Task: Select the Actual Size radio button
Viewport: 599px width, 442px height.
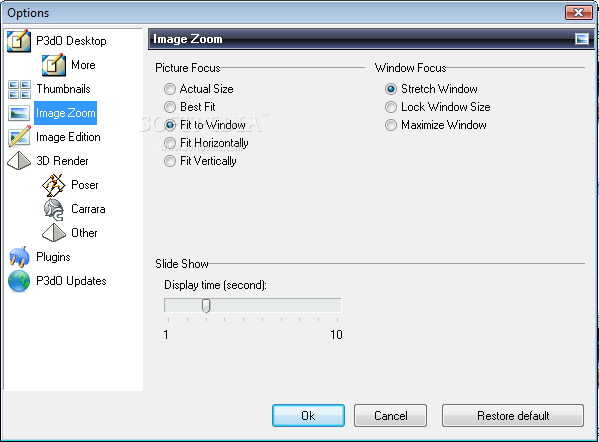Action: (170, 89)
